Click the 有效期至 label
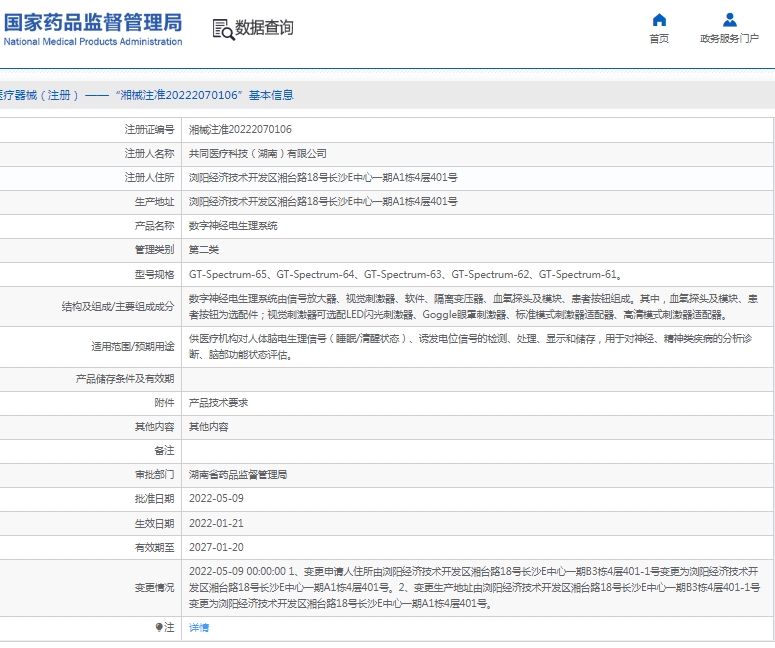Image resolution: width=775 pixels, height=648 pixels. (x=154, y=548)
